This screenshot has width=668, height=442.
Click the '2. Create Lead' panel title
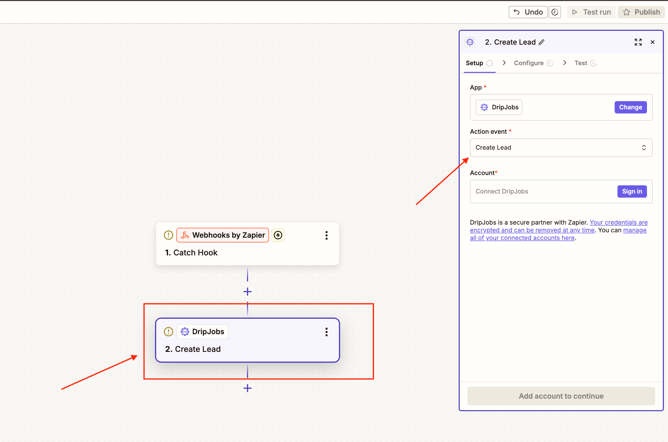point(510,42)
